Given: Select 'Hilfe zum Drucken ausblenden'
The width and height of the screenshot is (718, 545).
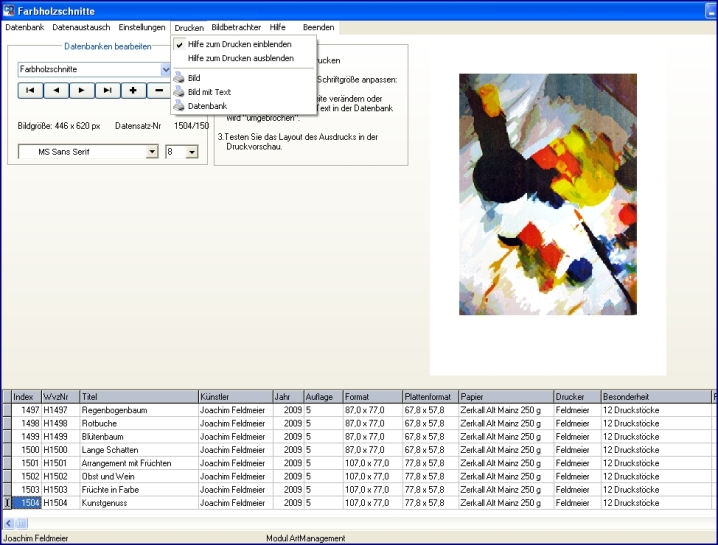Looking at the screenshot, I should coord(240,58).
